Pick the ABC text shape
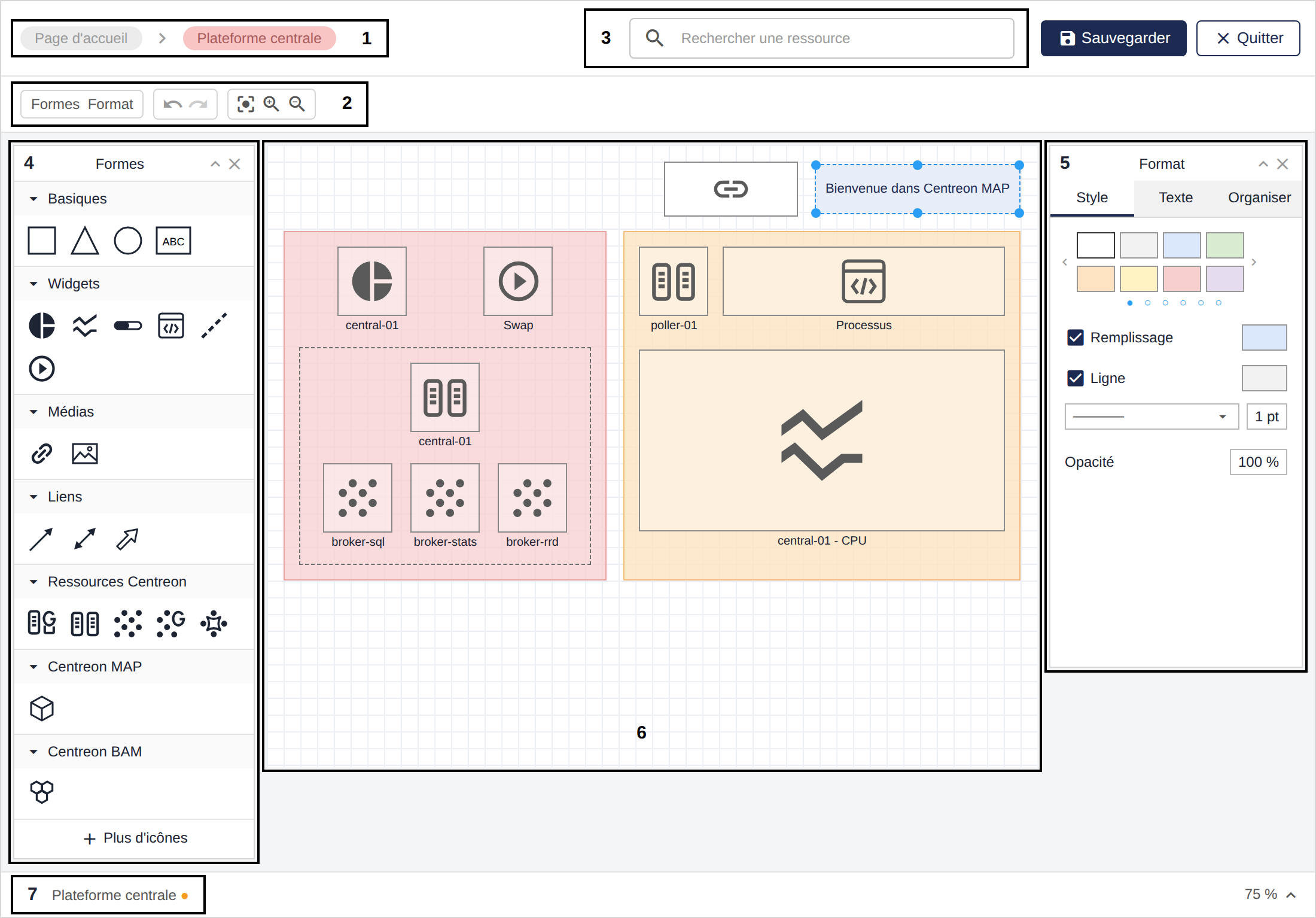The height and width of the screenshot is (918, 1316). (173, 241)
